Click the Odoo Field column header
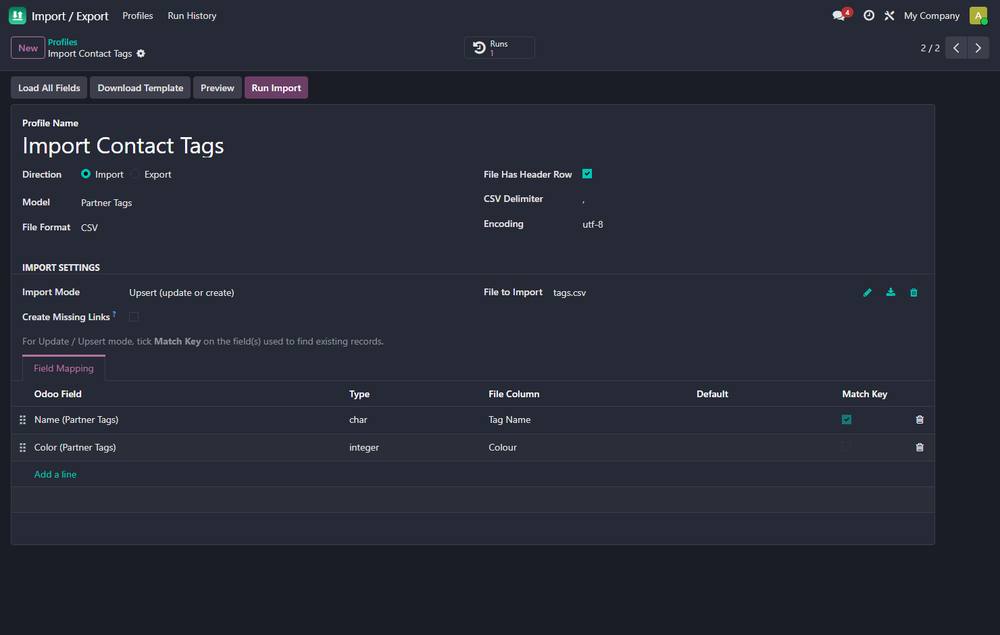The height and width of the screenshot is (635, 1000). [57, 394]
